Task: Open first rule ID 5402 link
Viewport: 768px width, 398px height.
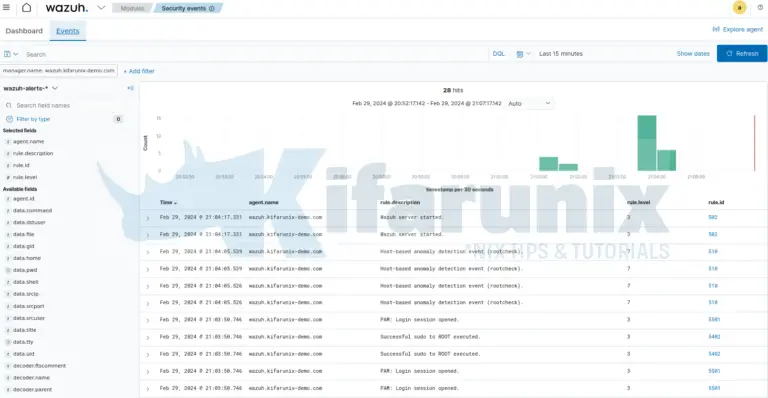Action: tap(714, 337)
